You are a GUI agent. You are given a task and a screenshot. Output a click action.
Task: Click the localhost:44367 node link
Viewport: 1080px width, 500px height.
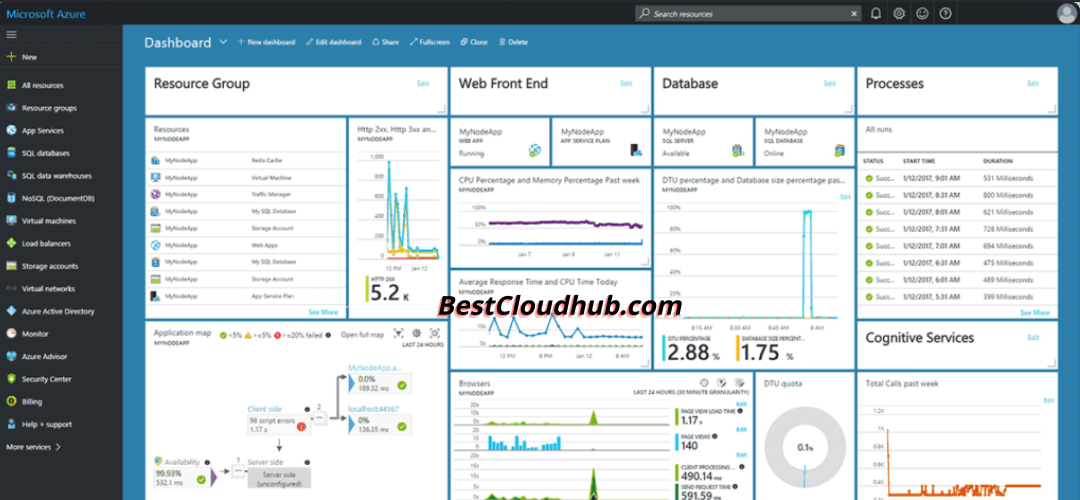(373, 409)
